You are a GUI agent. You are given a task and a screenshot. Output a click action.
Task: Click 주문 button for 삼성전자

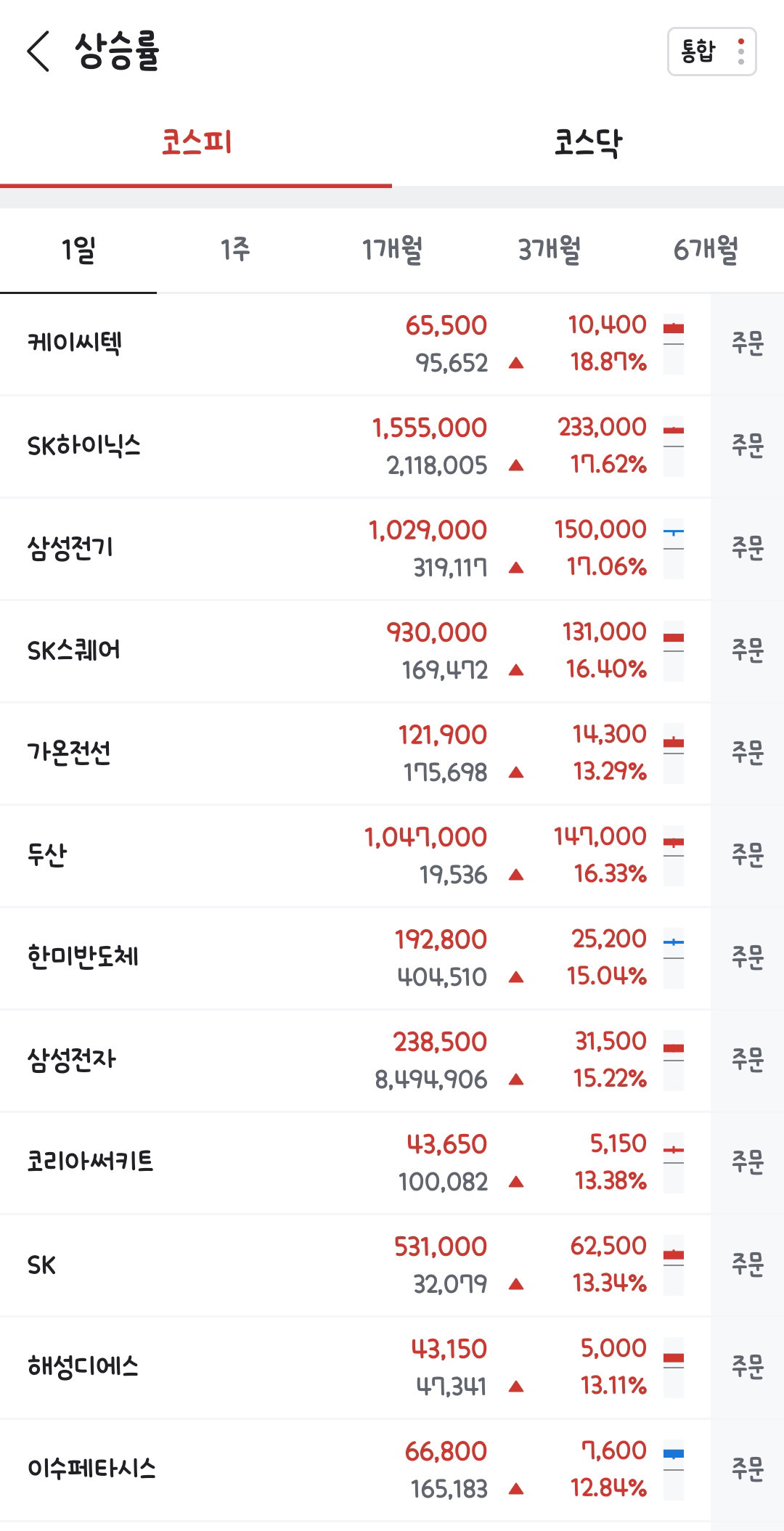pyautogui.click(x=747, y=1060)
